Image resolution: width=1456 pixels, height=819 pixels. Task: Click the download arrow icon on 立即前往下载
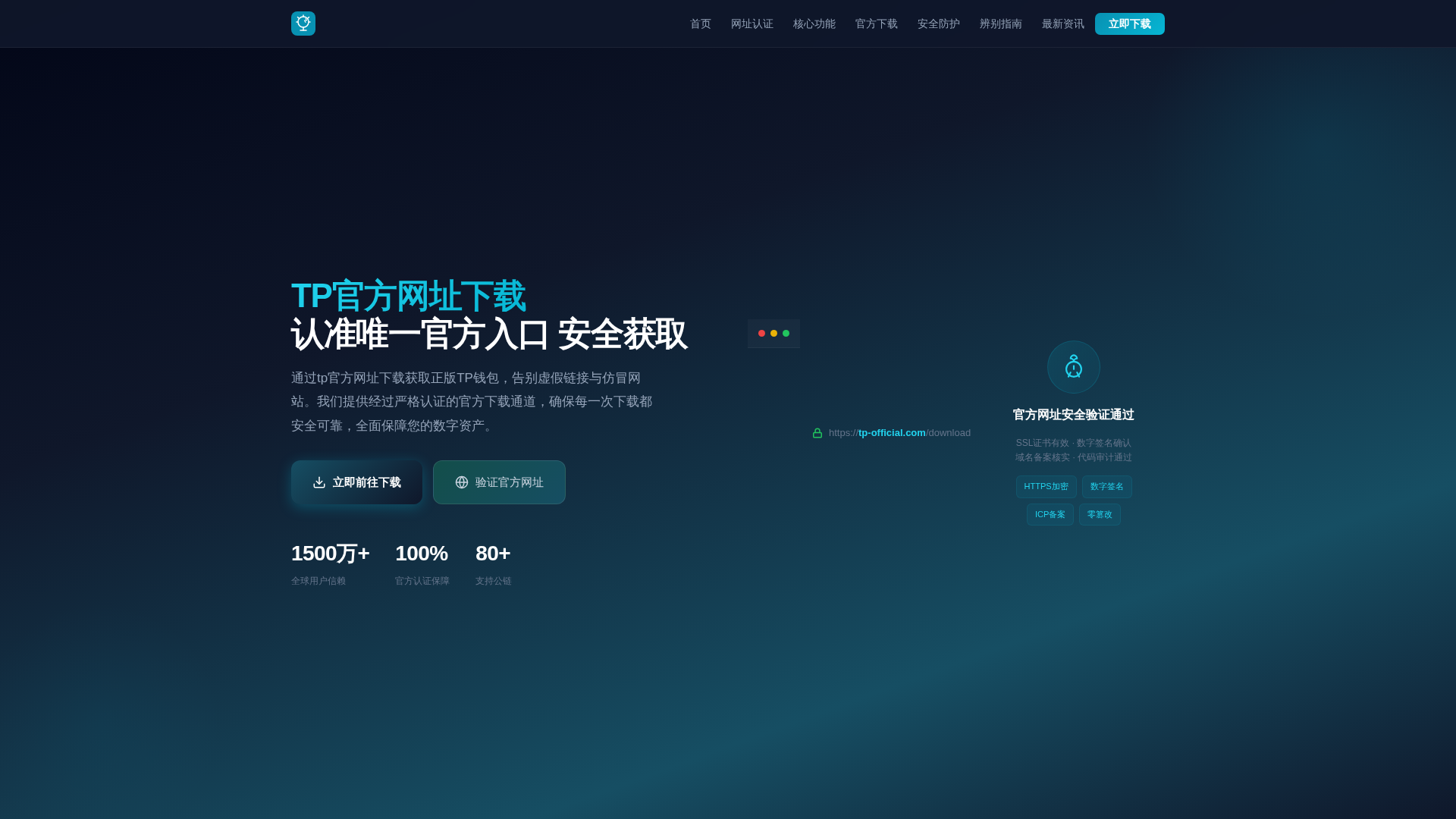[x=319, y=482]
